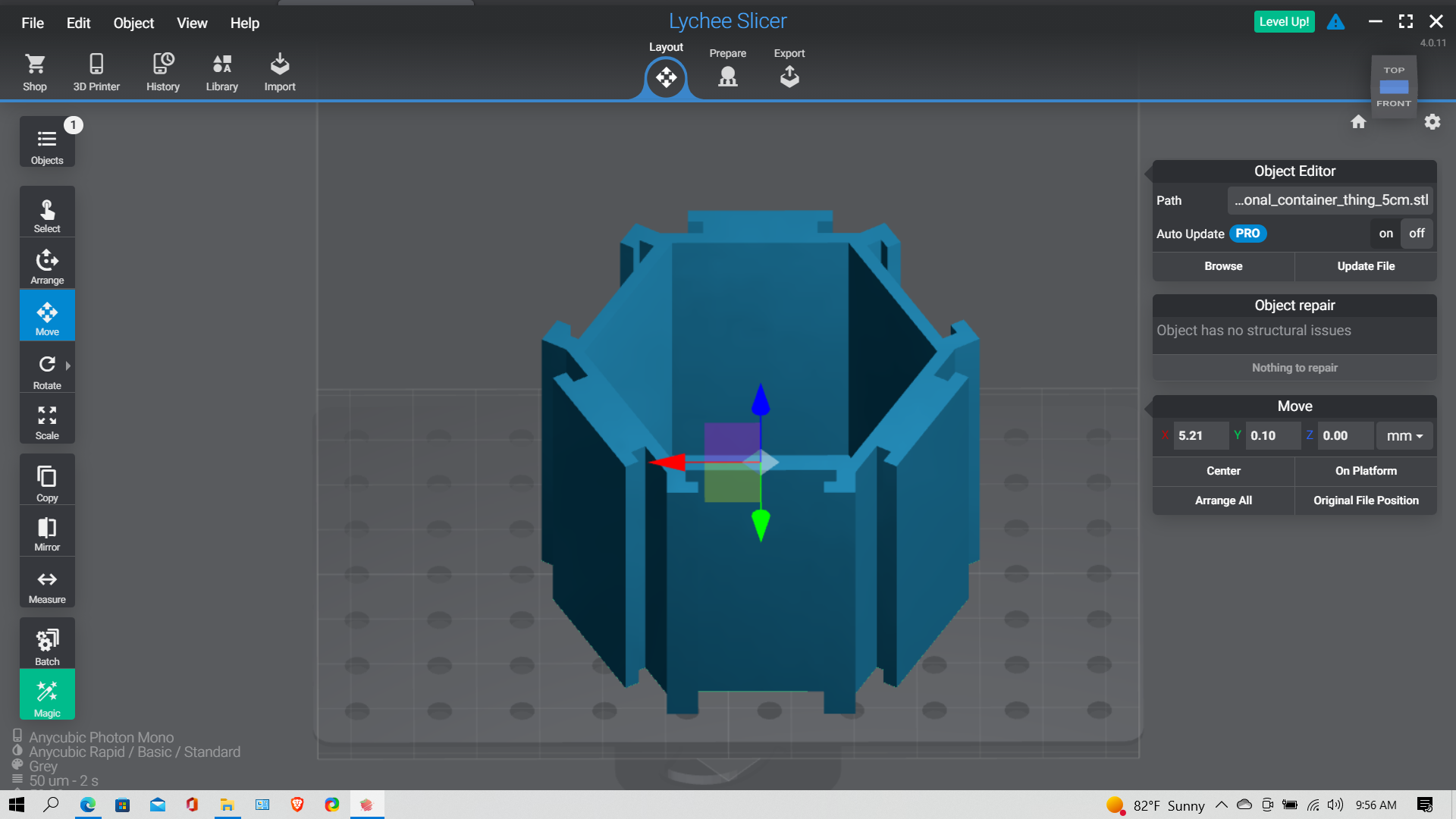Switch to the Layout mode tab
This screenshot has height=819, width=1456.
(x=666, y=70)
